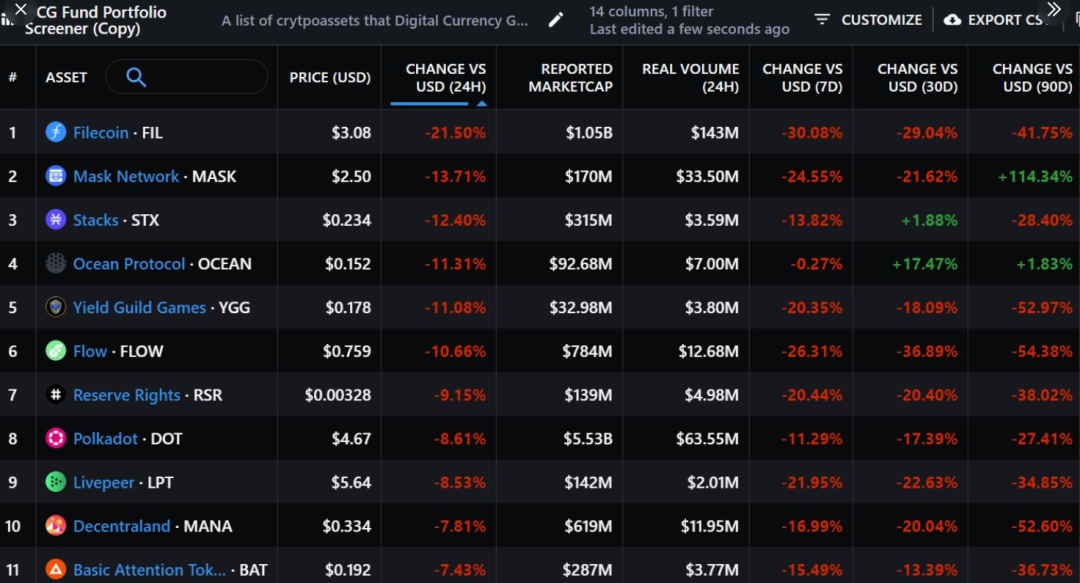Click the asset search magnifier icon

[136, 77]
